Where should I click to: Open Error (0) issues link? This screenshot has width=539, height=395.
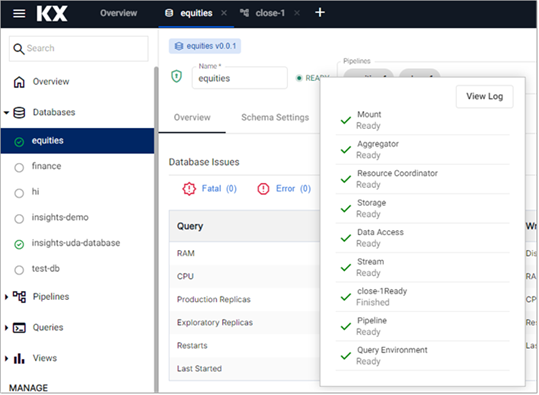point(293,189)
